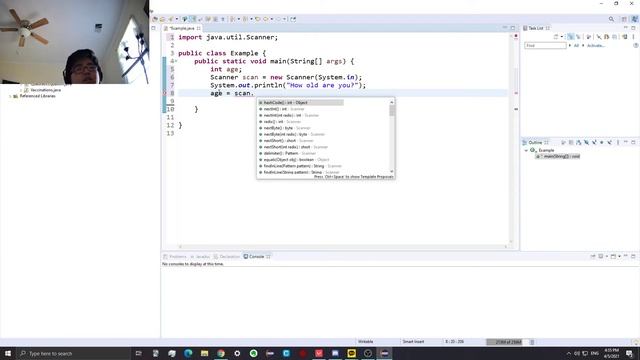Screen dimensions: 640x360
Task: Click the taskbar search box
Action: pyautogui.click(x=74, y=353)
